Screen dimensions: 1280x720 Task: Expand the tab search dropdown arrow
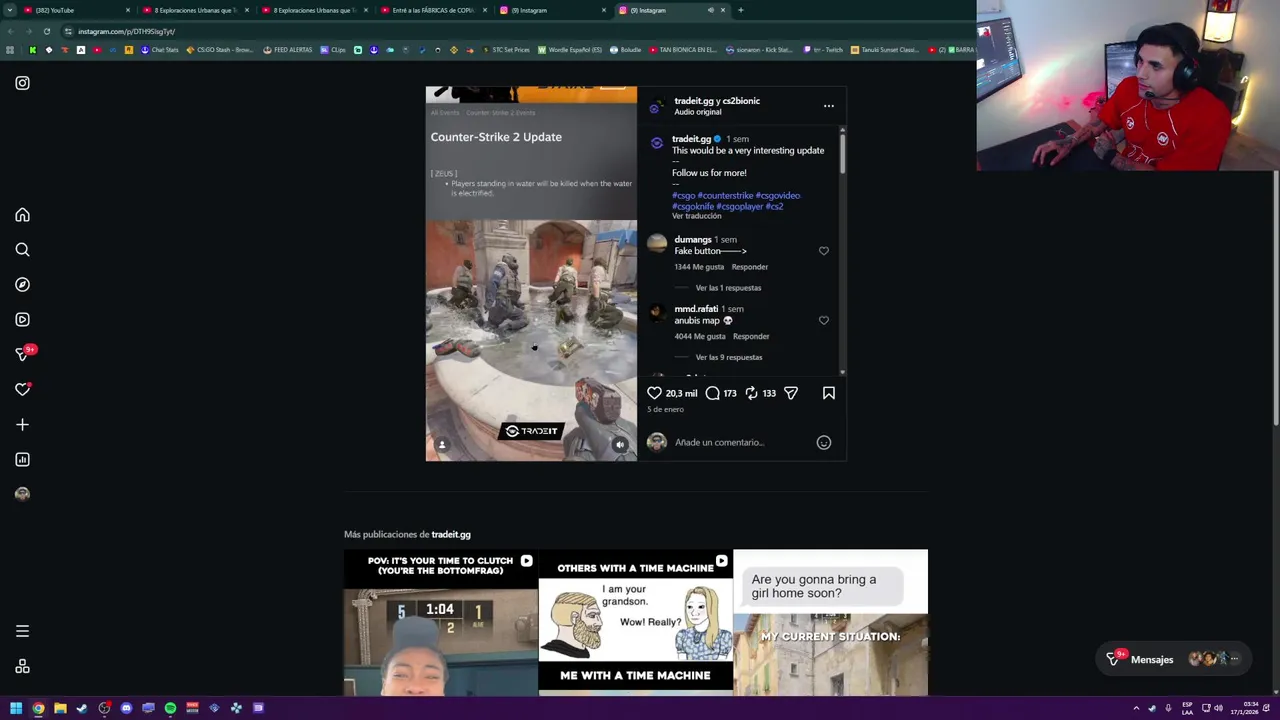[9, 10]
